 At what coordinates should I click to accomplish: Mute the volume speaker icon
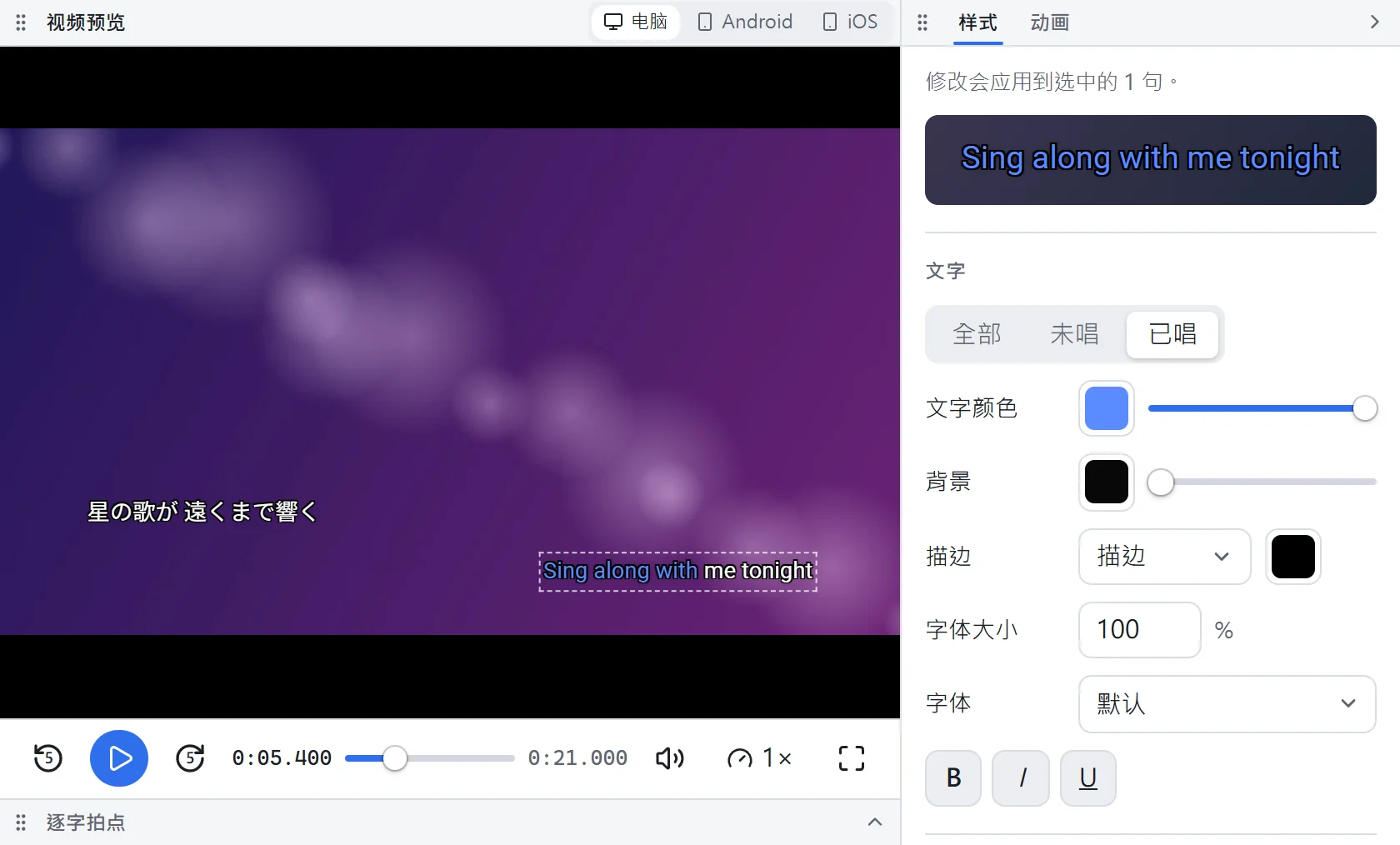(670, 758)
